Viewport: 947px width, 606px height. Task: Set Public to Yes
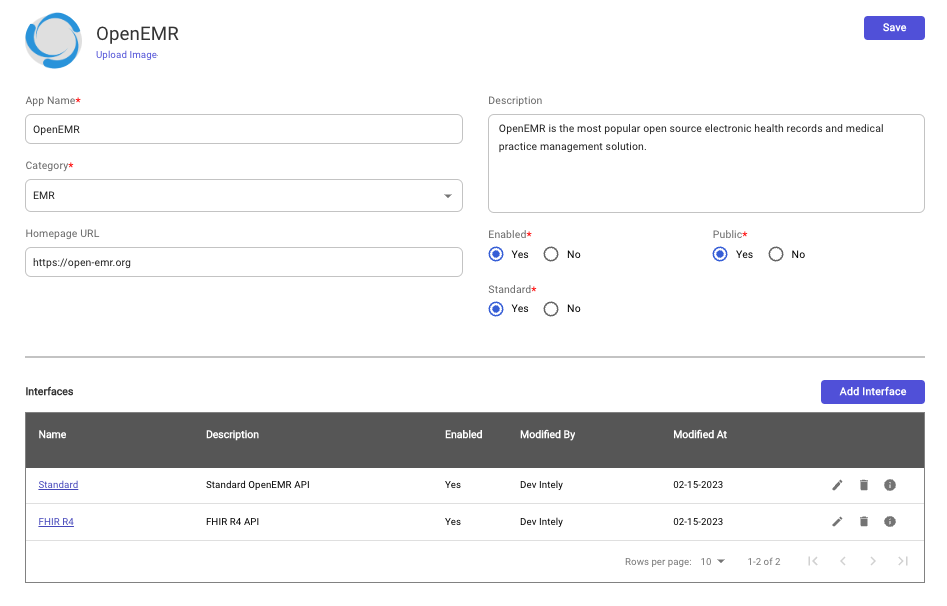coord(720,254)
